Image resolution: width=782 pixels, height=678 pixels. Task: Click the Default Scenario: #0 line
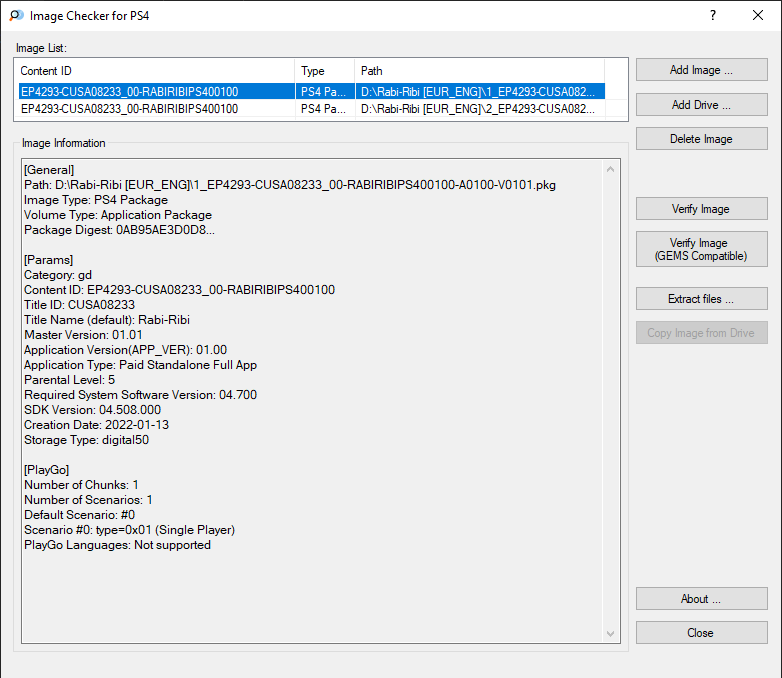(79, 515)
